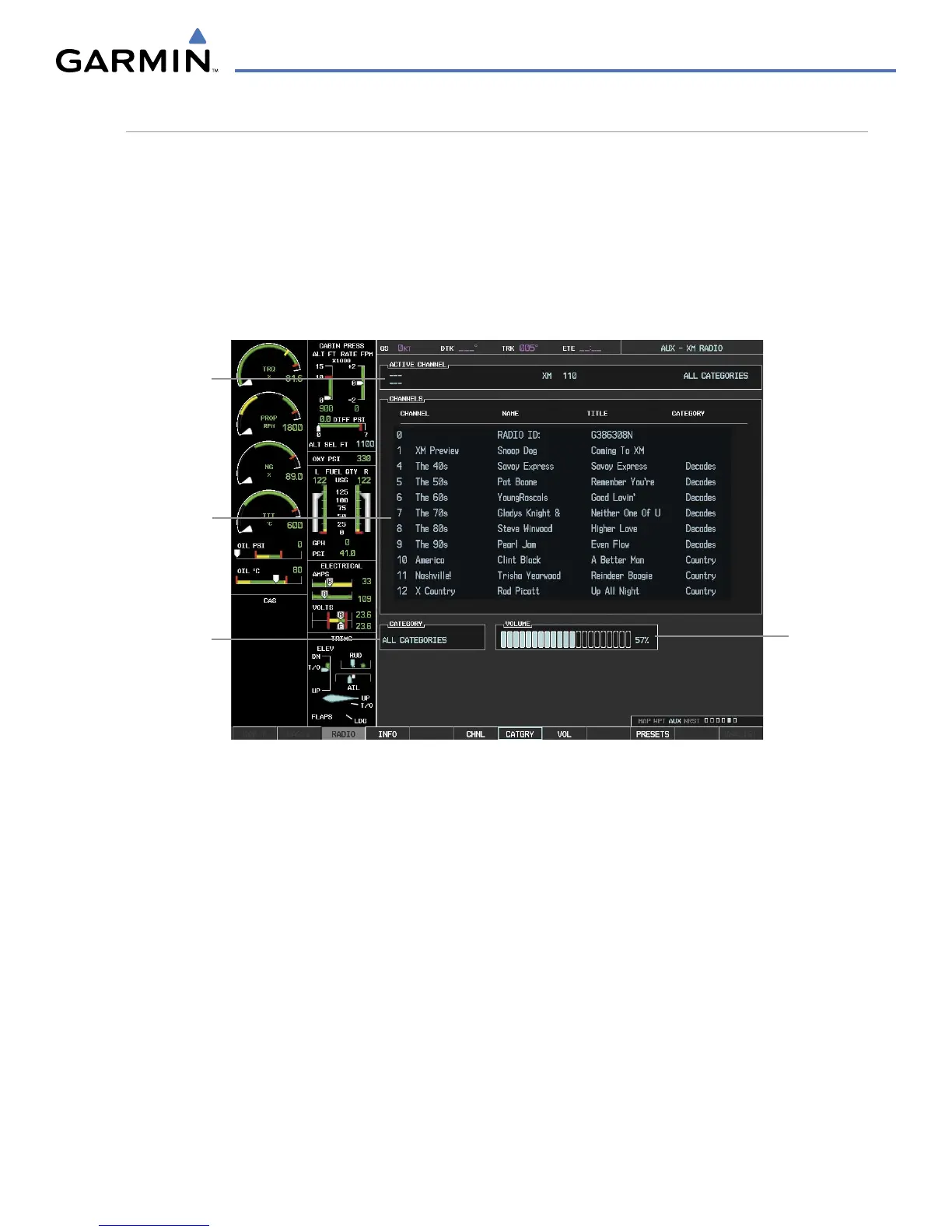This screenshot has height=1232, width=952.
Task: Click the right fuel quantity tank bar
Action: (x=362, y=510)
